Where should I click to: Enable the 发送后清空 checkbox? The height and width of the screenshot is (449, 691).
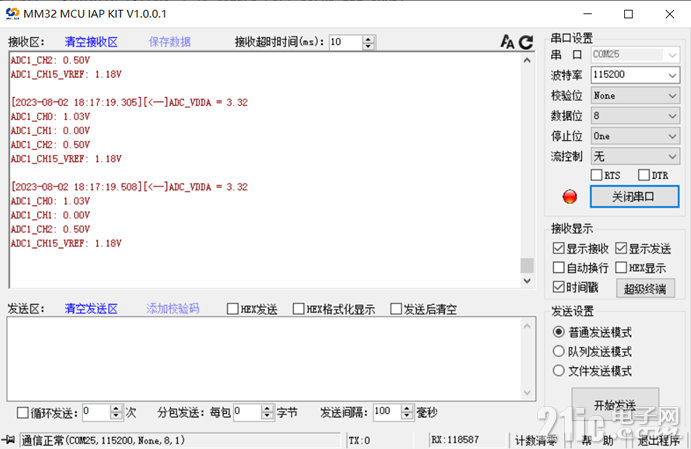coord(396,309)
